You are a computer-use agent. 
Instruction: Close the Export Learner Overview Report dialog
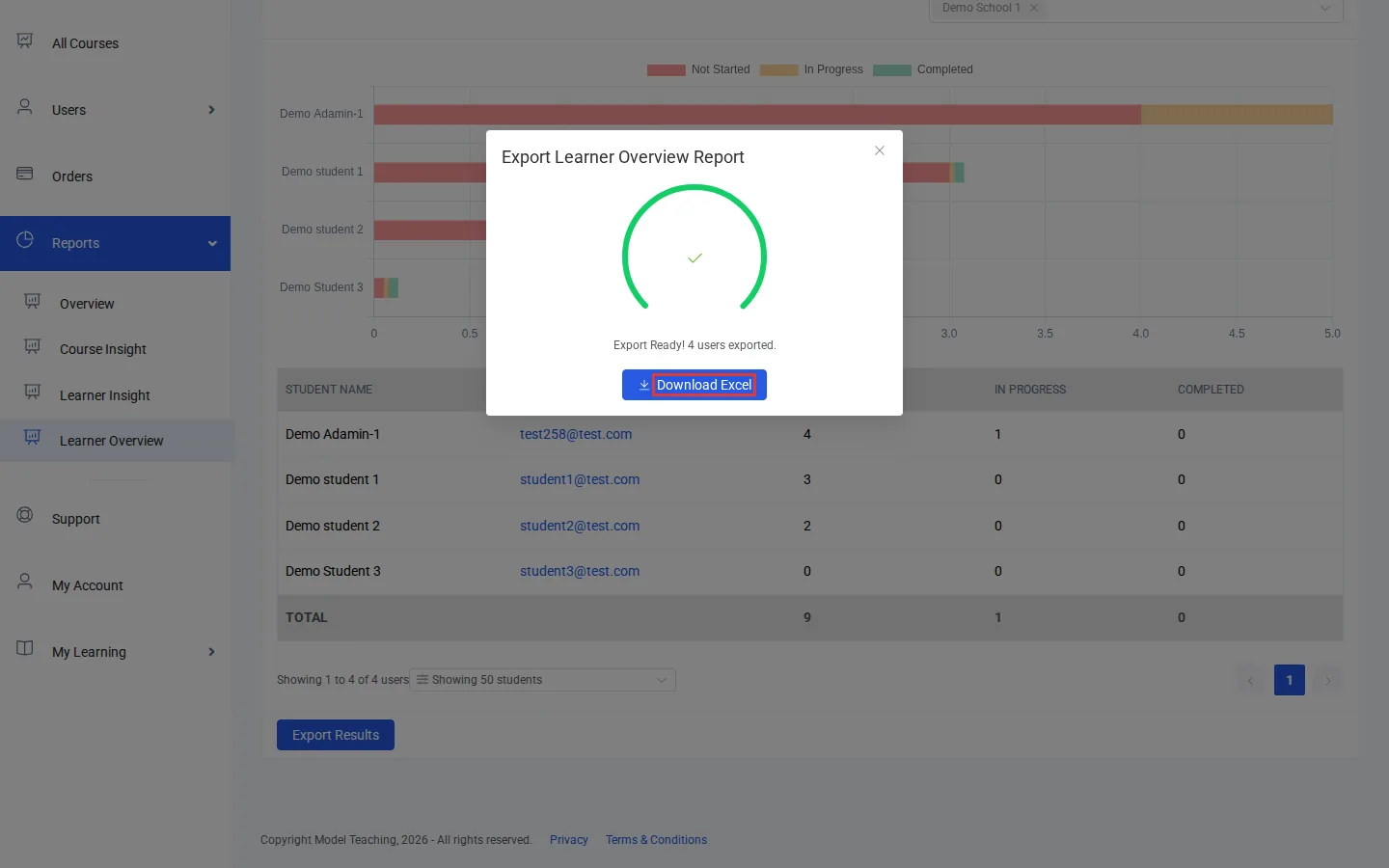[880, 150]
